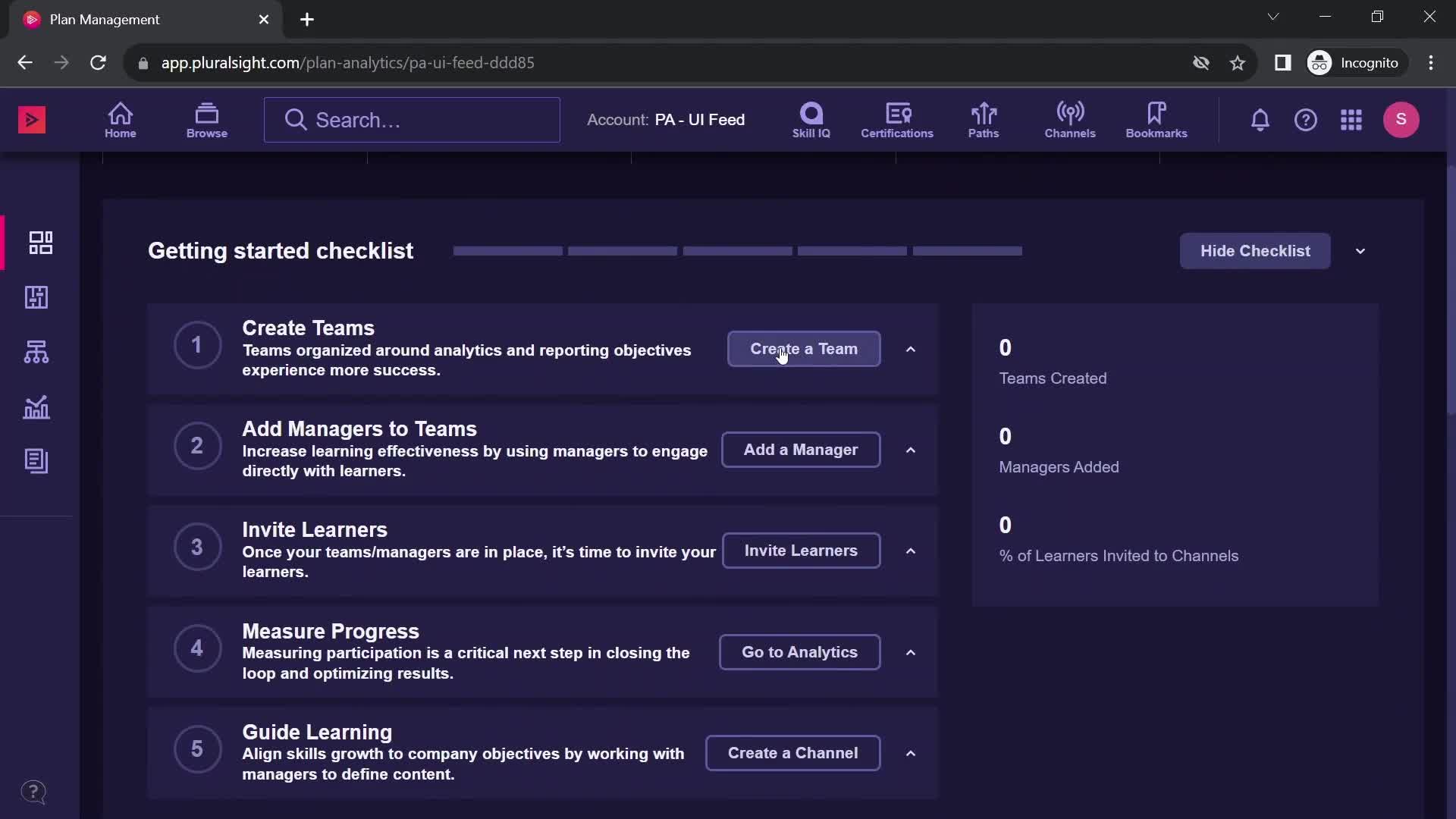Image resolution: width=1456 pixels, height=819 pixels.
Task: Open Certifications from the navbar
Action: (x=897, y=120)
